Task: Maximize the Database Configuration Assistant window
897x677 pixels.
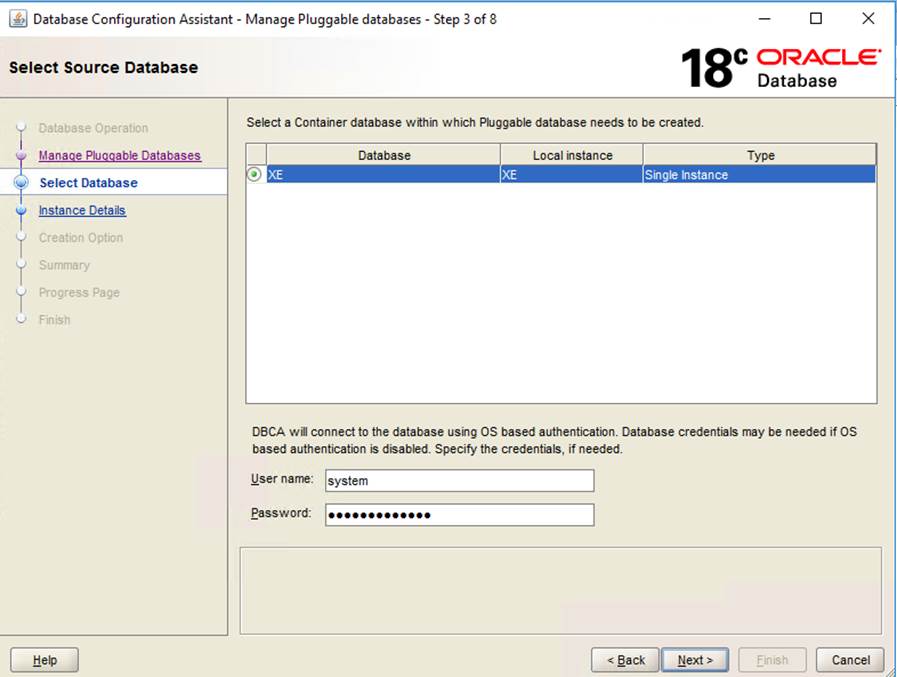Action: [x=816, y=19]
